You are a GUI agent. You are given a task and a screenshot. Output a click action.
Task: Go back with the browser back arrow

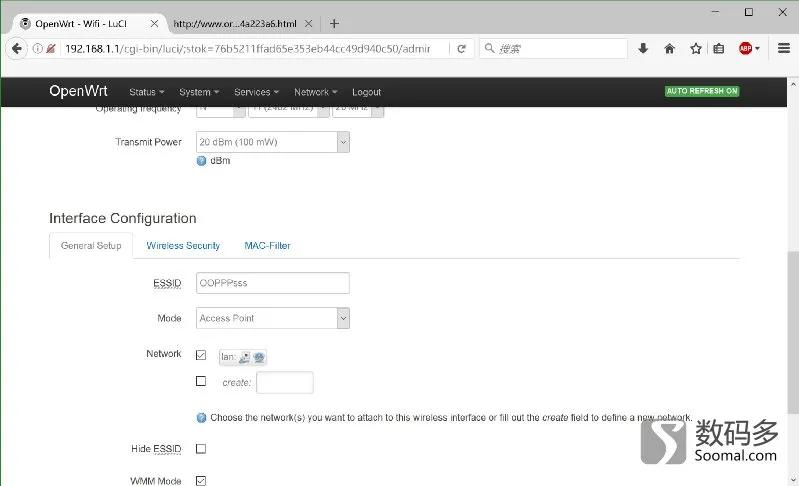[x=16, y=49]
